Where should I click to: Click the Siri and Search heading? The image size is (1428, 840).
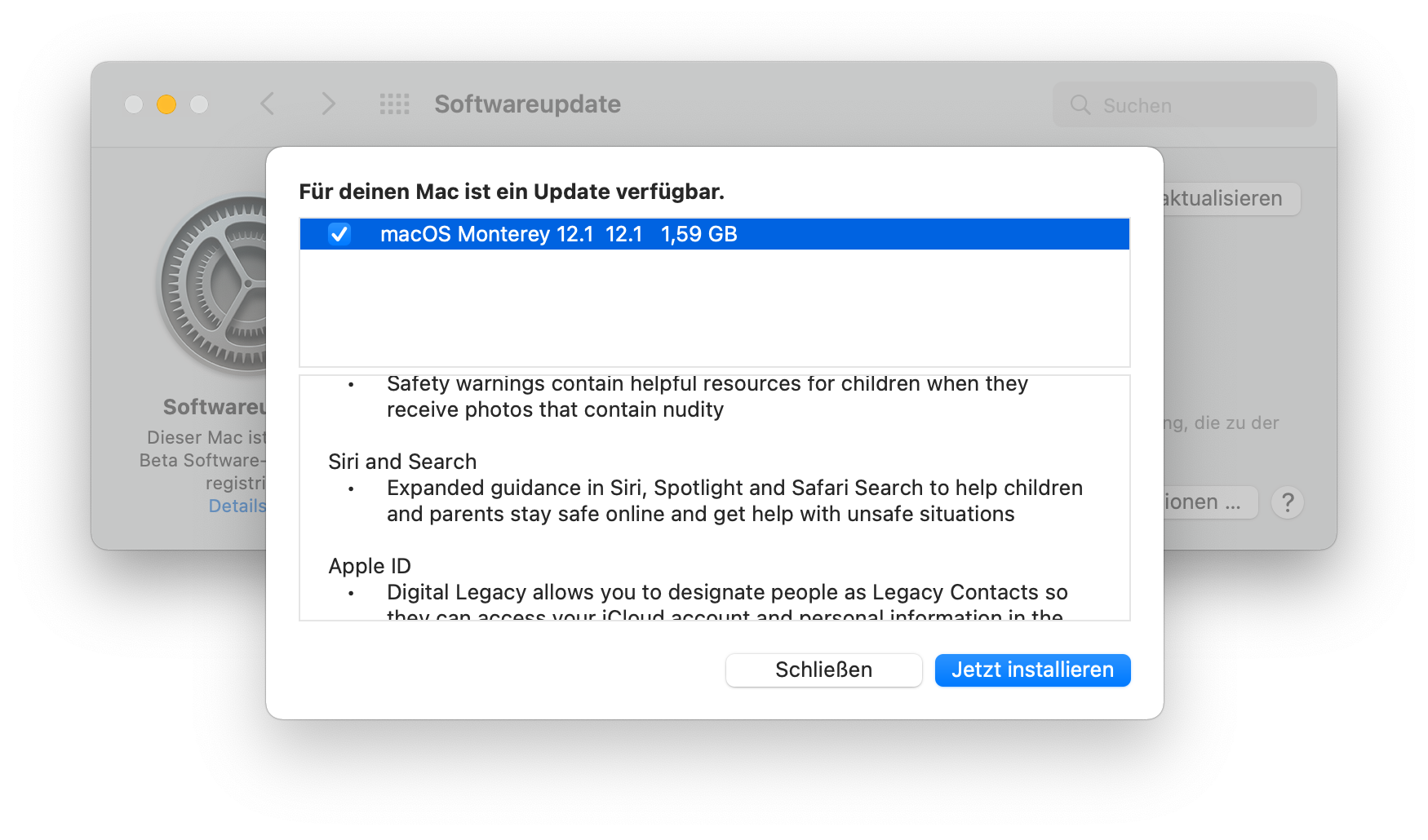(x=402, y=462)
